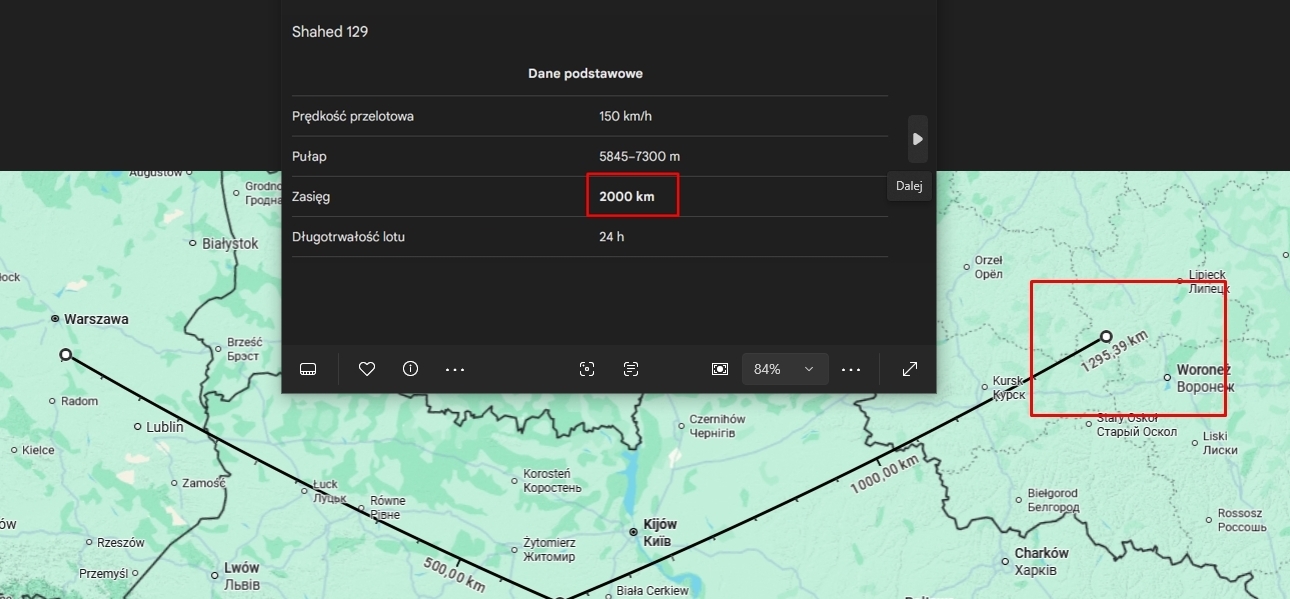Click the 2000 km range value
Viewport: 1290px width, 599px height.
click(x=627, y=197)
